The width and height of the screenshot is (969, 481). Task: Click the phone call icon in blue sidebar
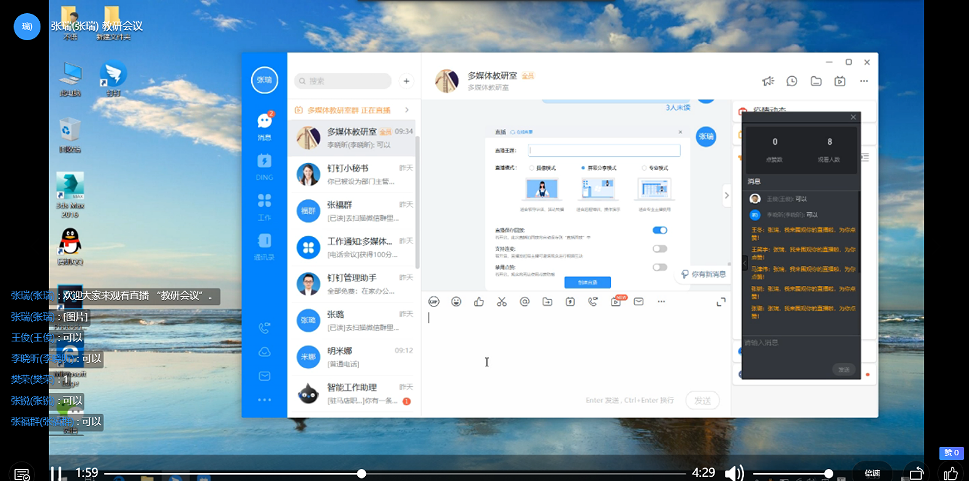264,328
